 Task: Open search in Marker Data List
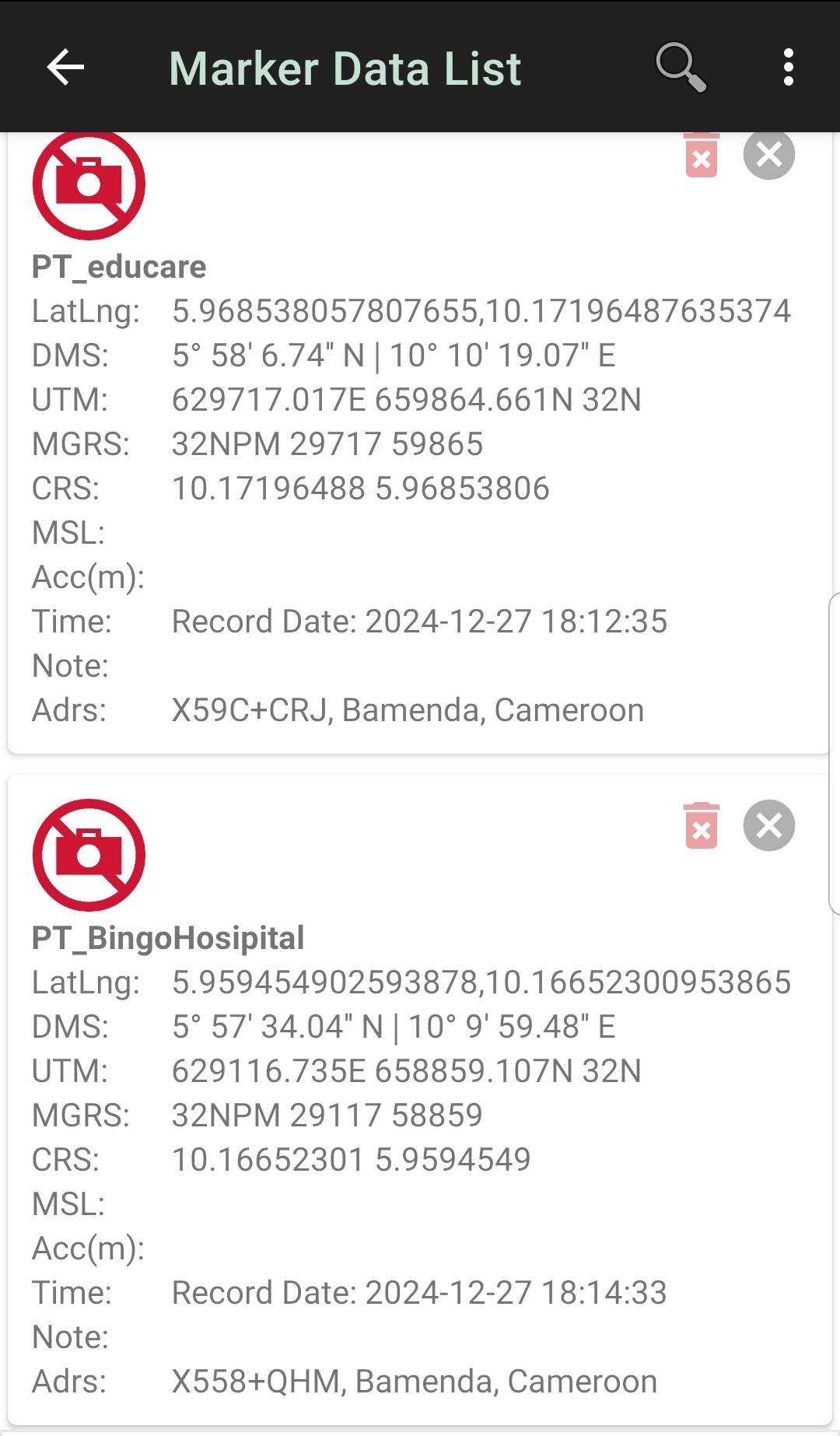tap(681, 68)
